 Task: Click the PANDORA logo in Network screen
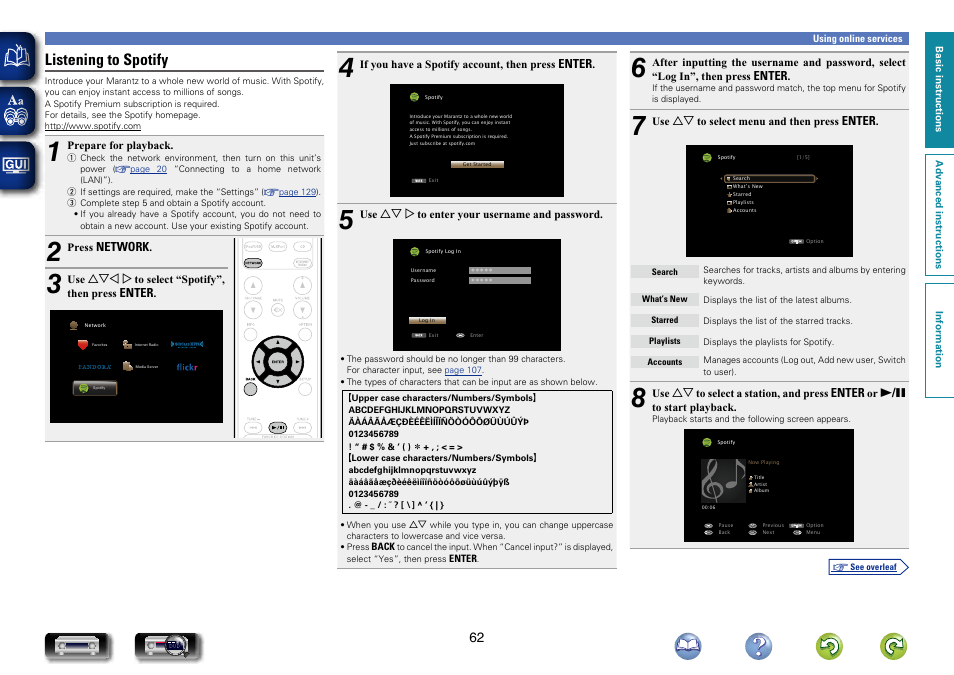[95, 367]
